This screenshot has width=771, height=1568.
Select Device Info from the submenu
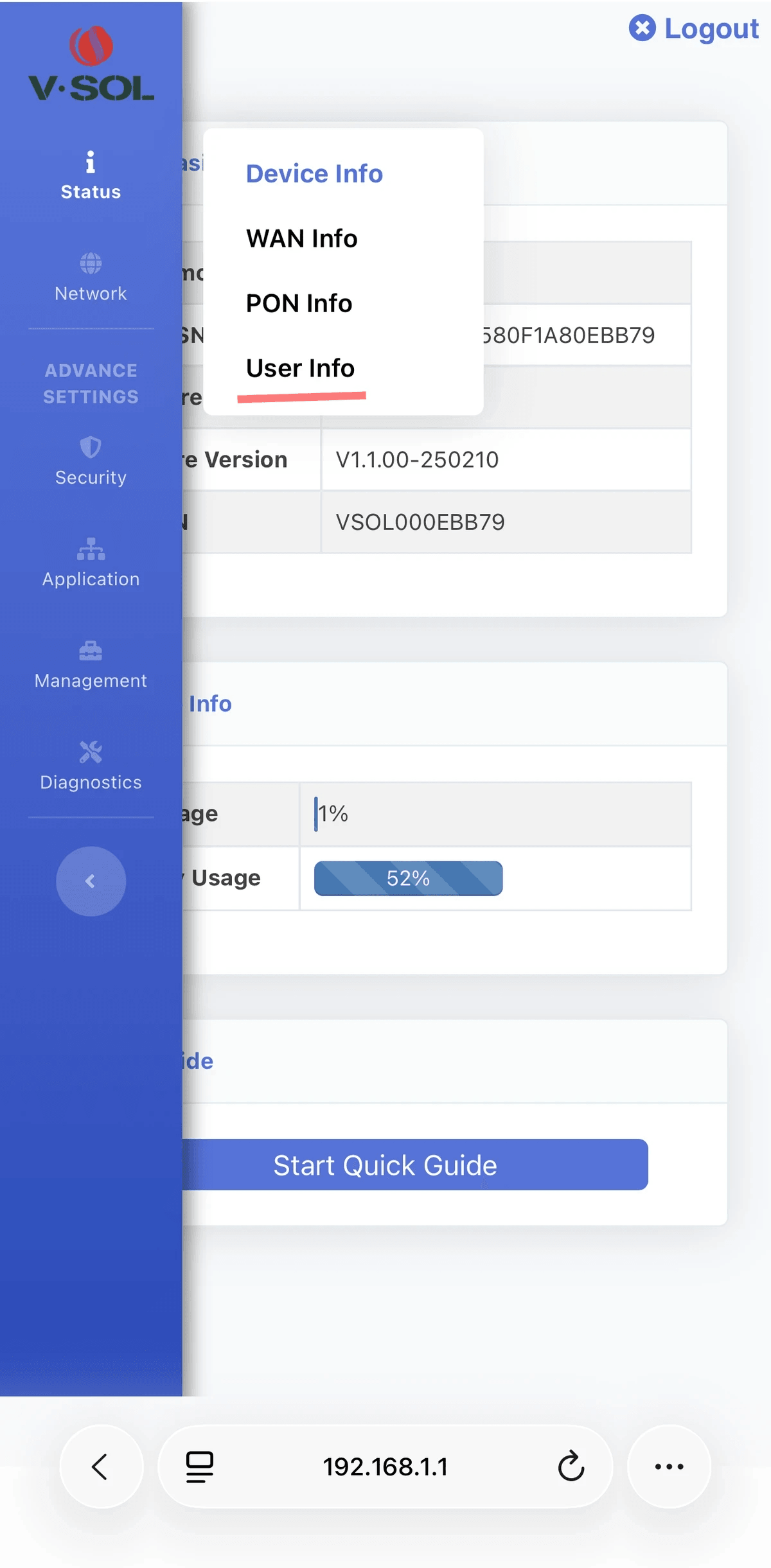click(x=314, y=174)
